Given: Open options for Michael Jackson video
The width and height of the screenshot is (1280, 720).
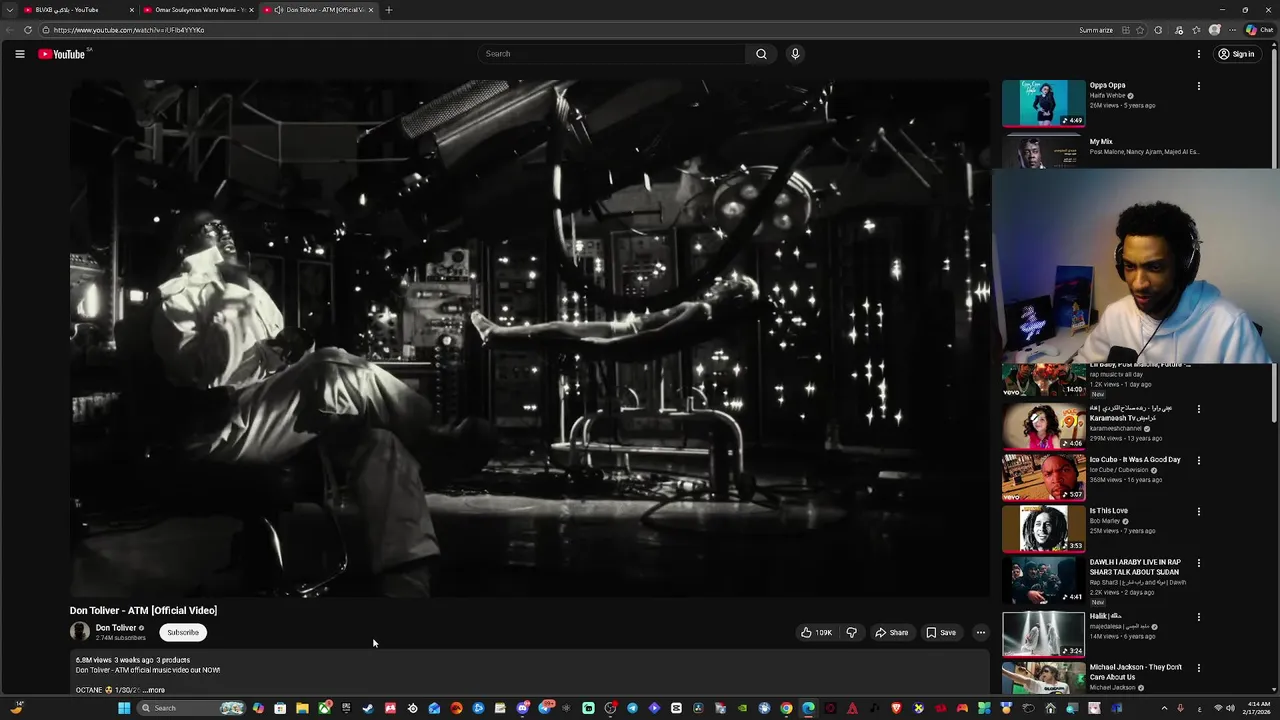Looking at the screenshot, I should point(1198,668).
